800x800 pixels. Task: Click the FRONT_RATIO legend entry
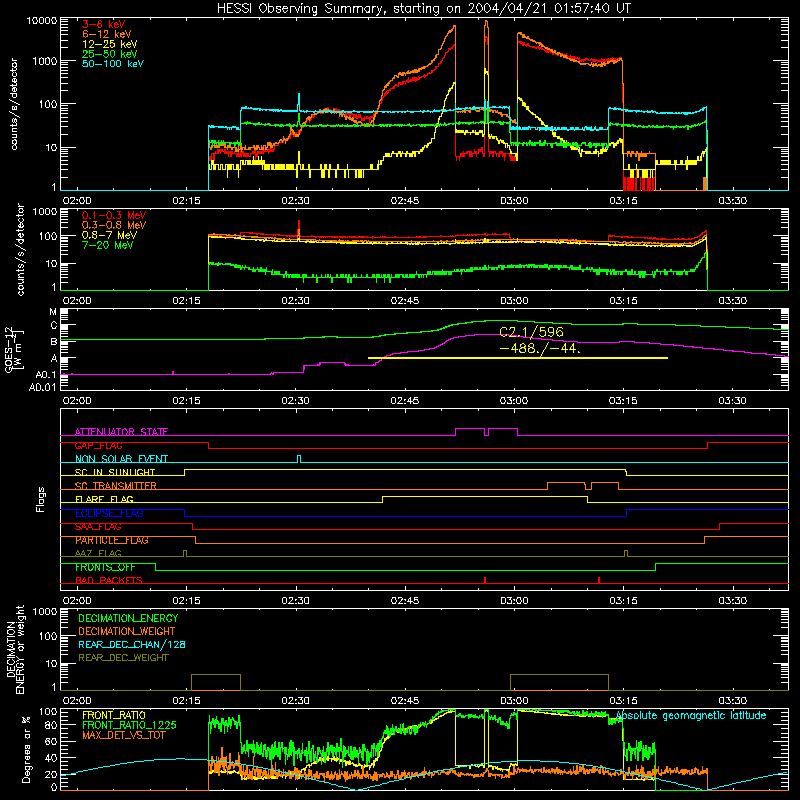[114, 715]
